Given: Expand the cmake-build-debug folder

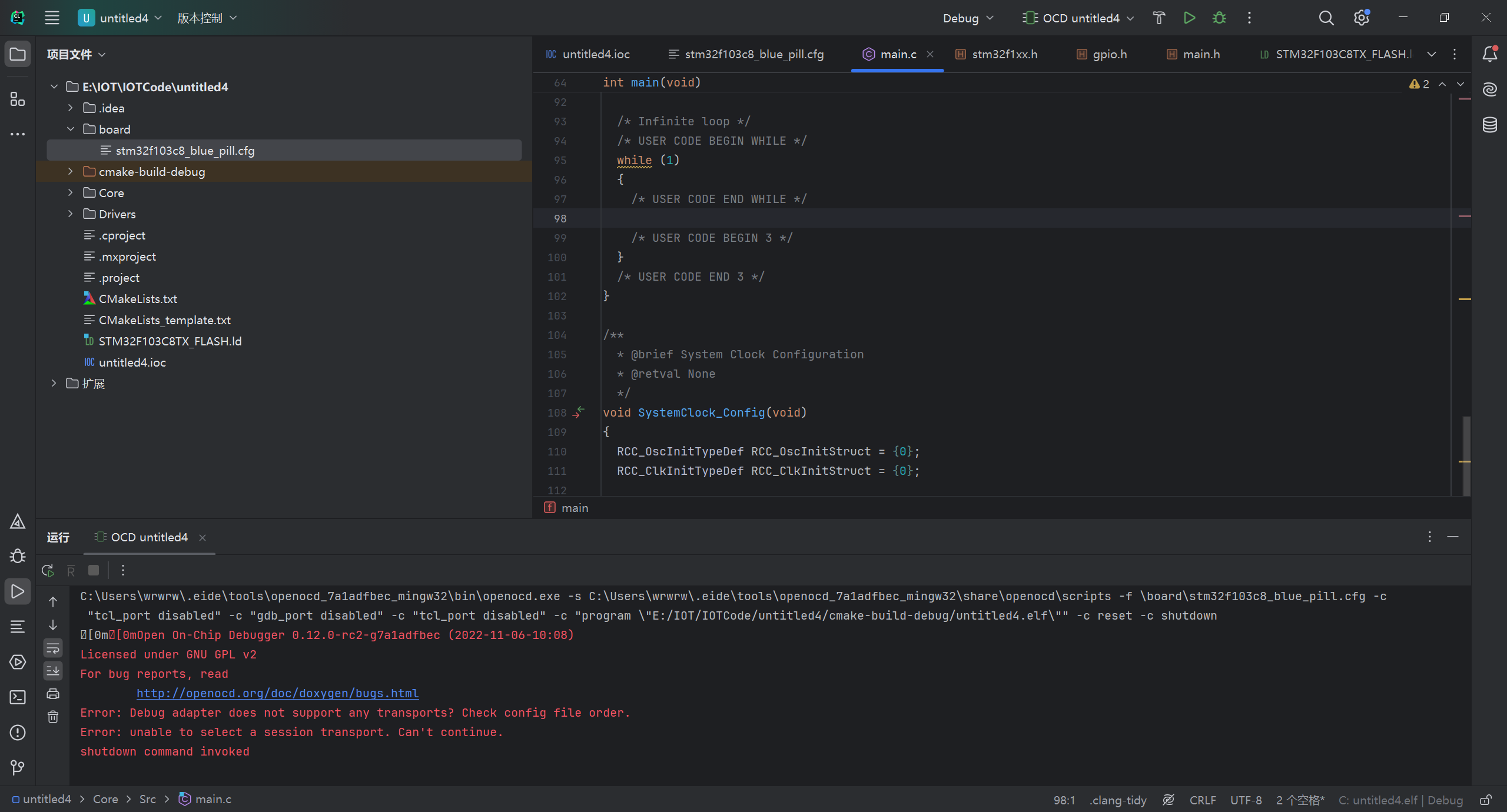Looking at the screenshot, I should coord(70,172).
